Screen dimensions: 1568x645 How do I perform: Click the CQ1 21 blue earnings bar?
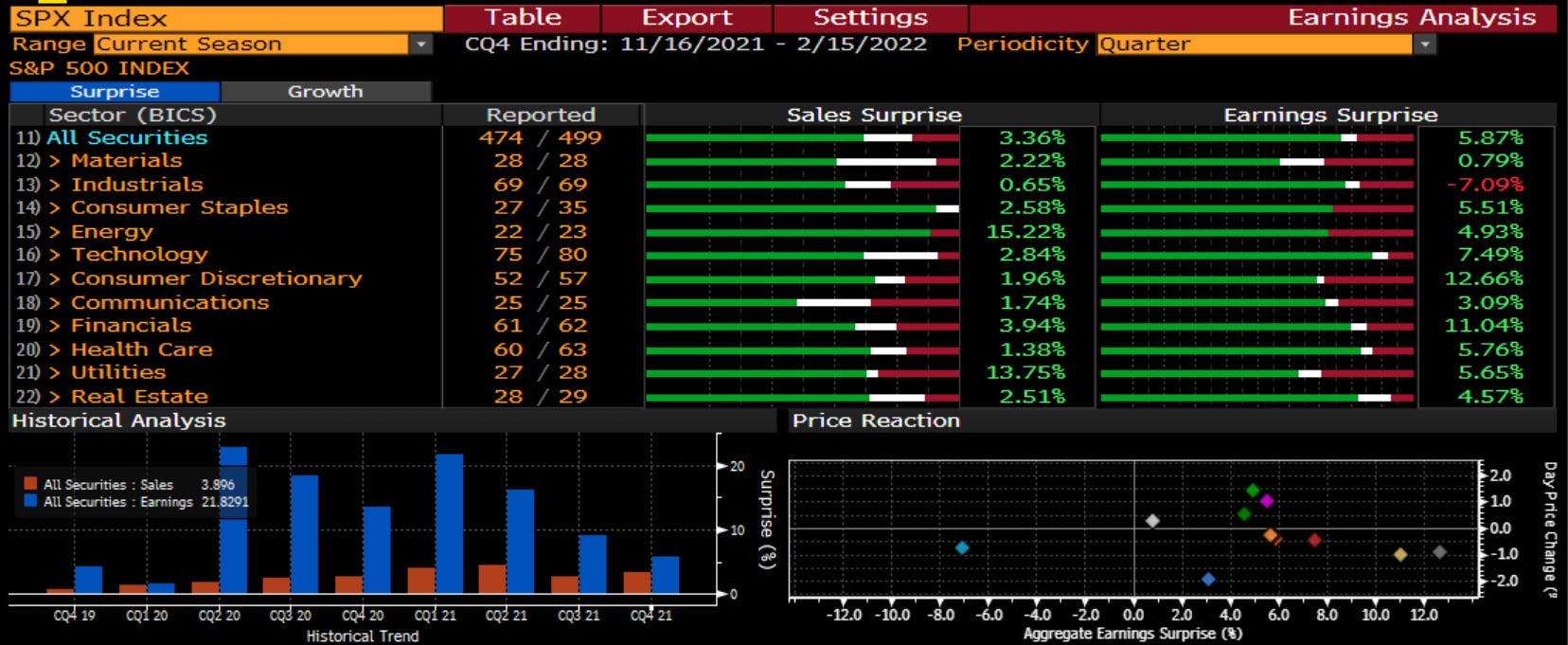[450, 524]
